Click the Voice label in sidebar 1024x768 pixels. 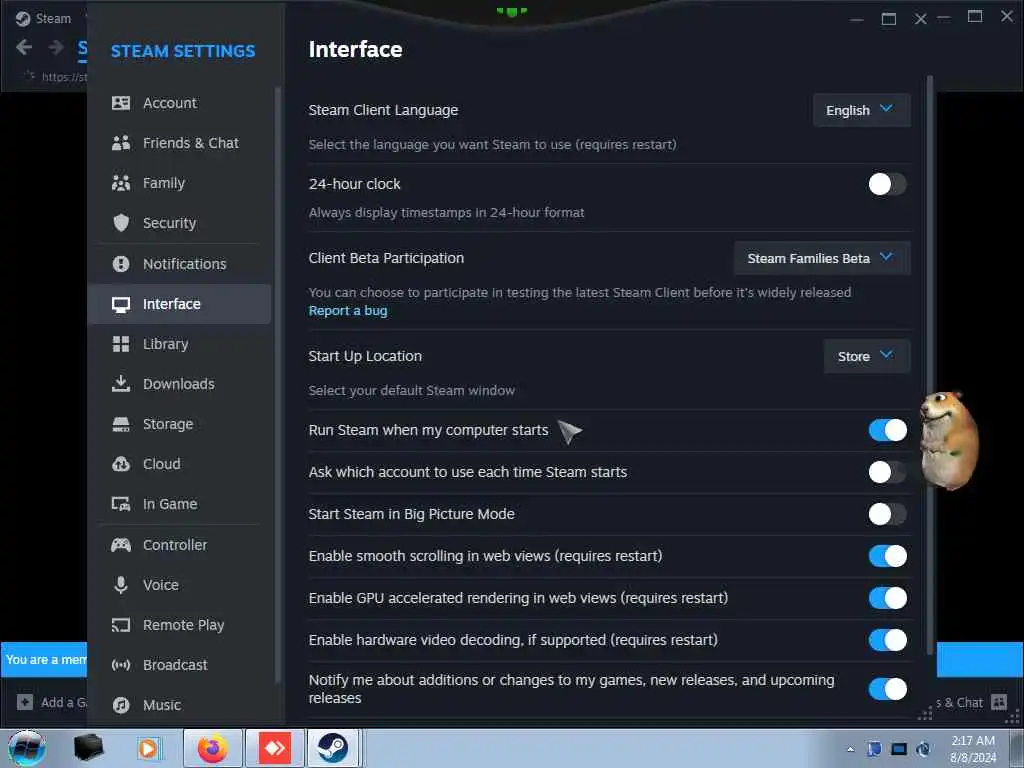pyautogui.click(x=161, y=584)
